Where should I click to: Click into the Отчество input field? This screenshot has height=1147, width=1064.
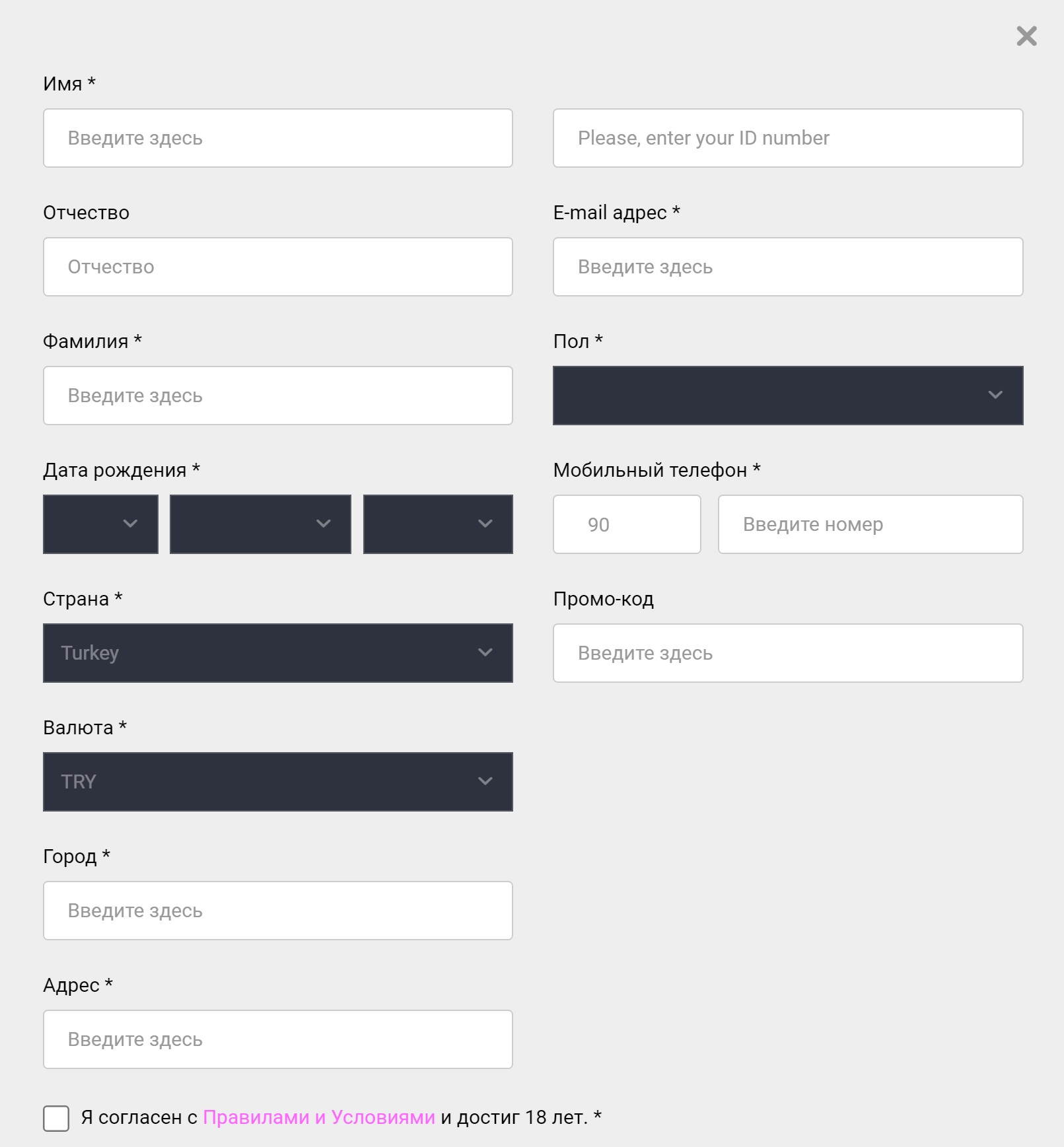[278, 267]
